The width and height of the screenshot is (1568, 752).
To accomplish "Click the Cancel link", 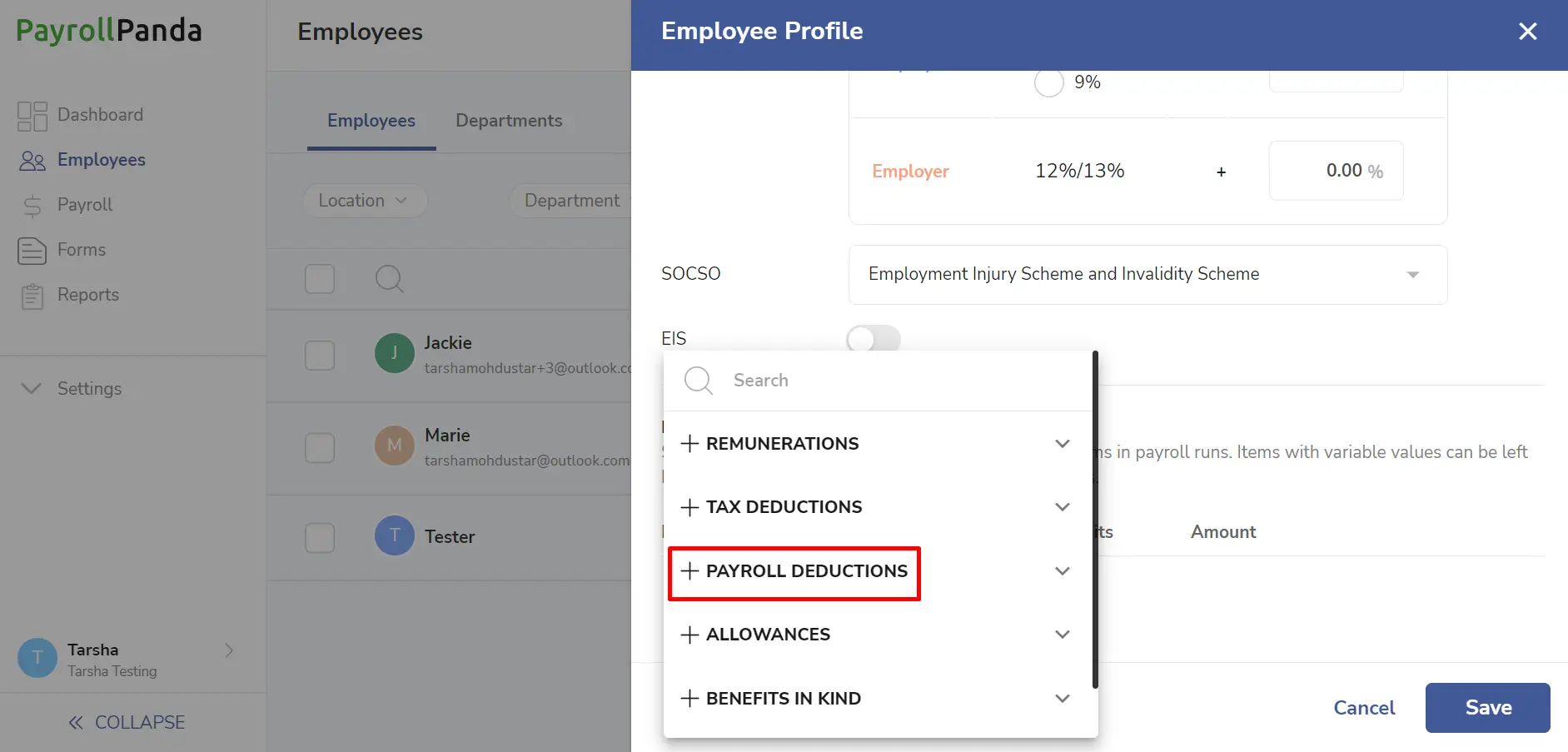I will pos(1364,708).
